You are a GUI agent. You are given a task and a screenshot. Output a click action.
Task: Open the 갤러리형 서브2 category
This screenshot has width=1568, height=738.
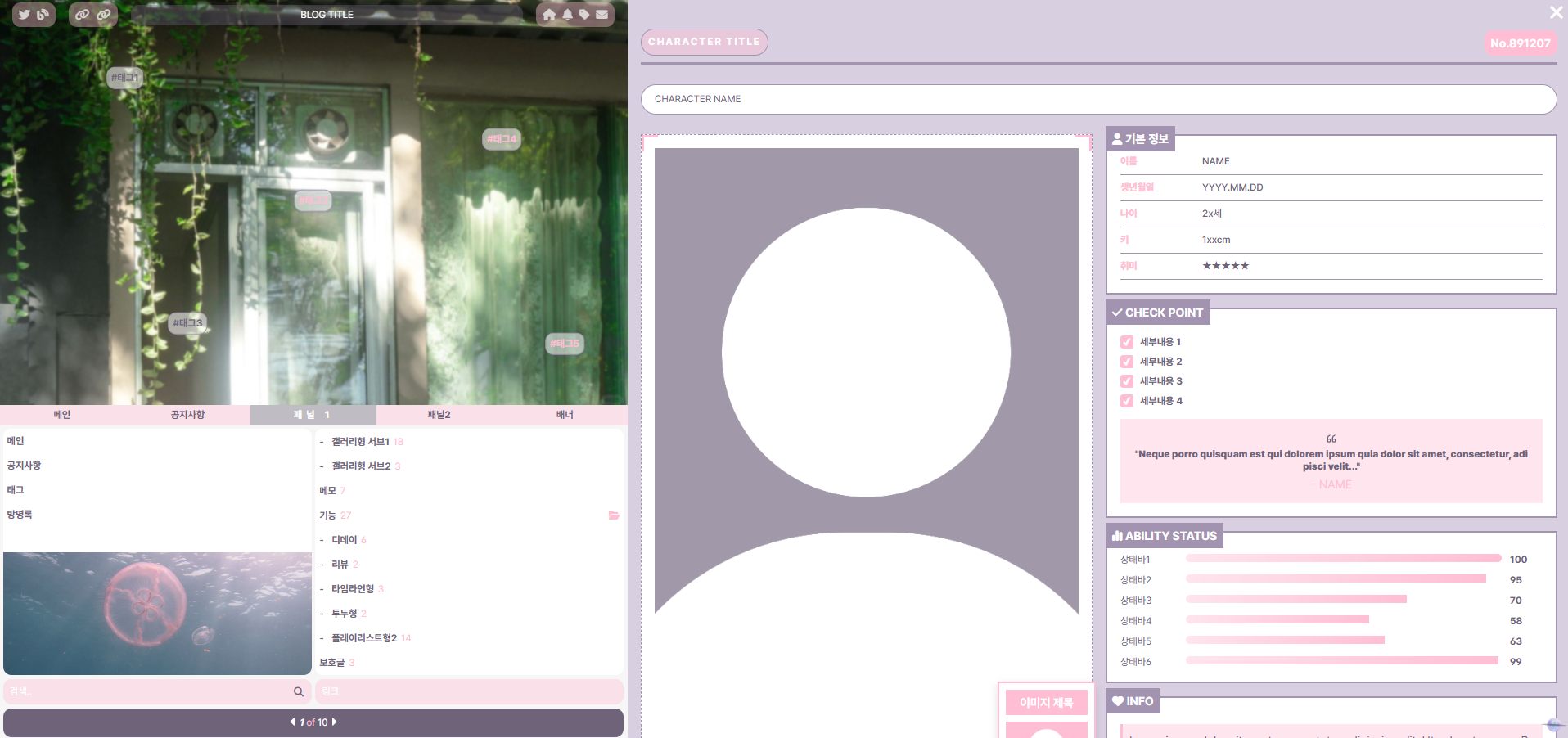coord(361,466)
